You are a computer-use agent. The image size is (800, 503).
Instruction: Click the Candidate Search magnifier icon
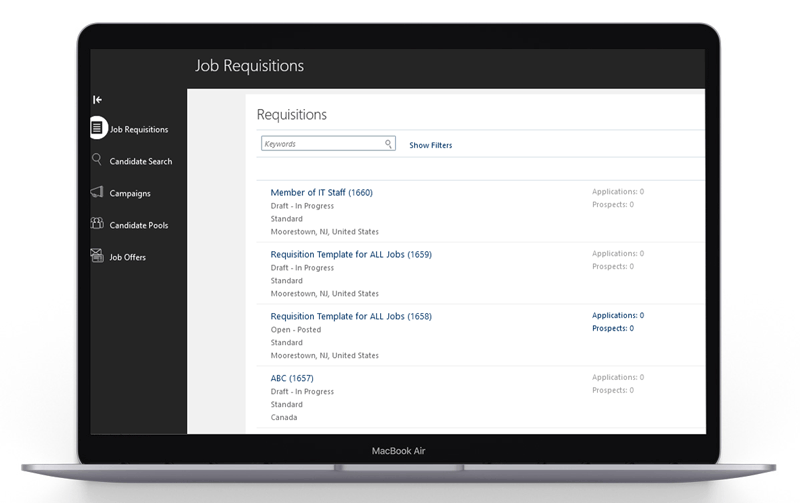click(96, 159)
